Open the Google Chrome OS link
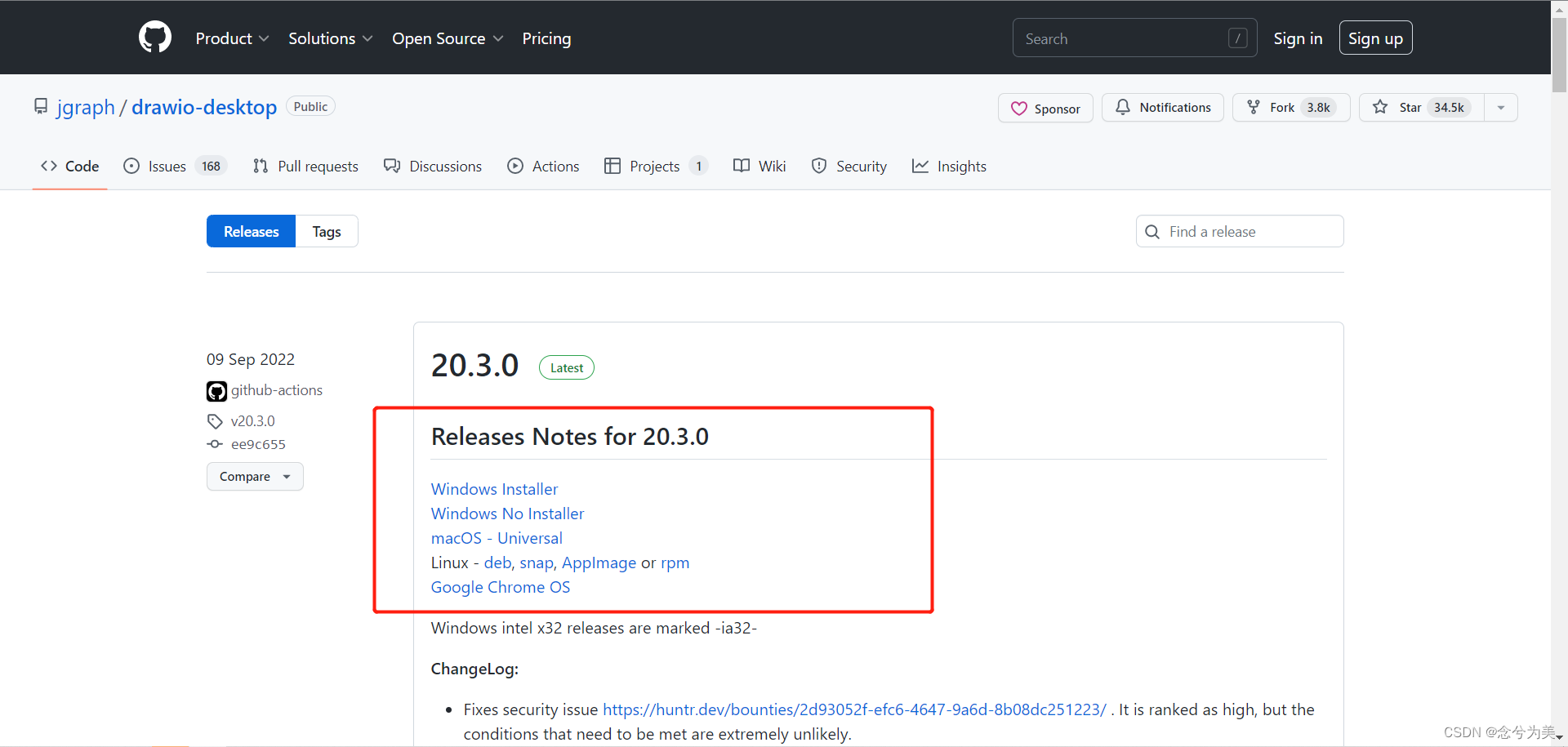 (x=501, y=587)
